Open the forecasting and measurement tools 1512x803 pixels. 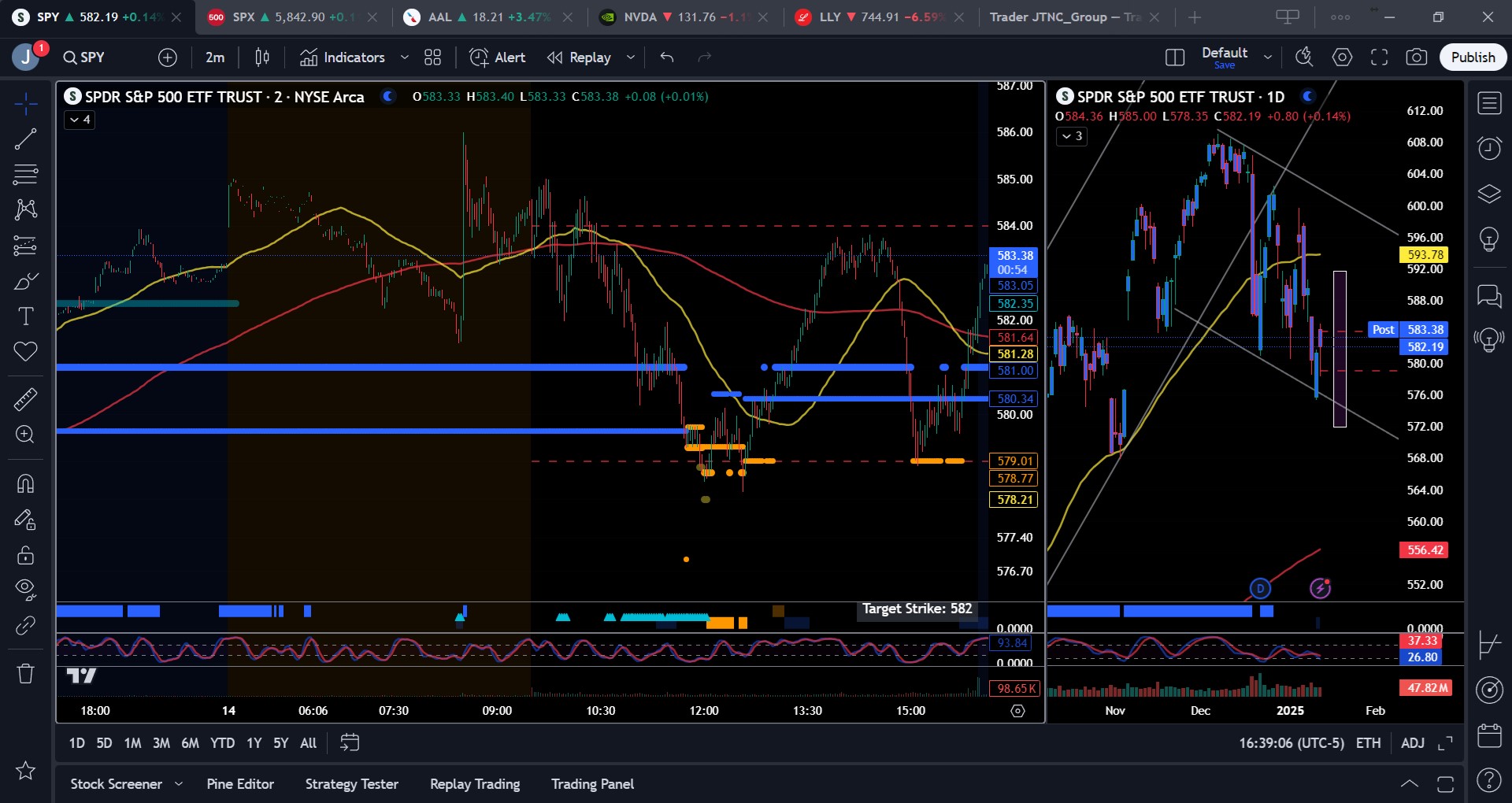25,246
